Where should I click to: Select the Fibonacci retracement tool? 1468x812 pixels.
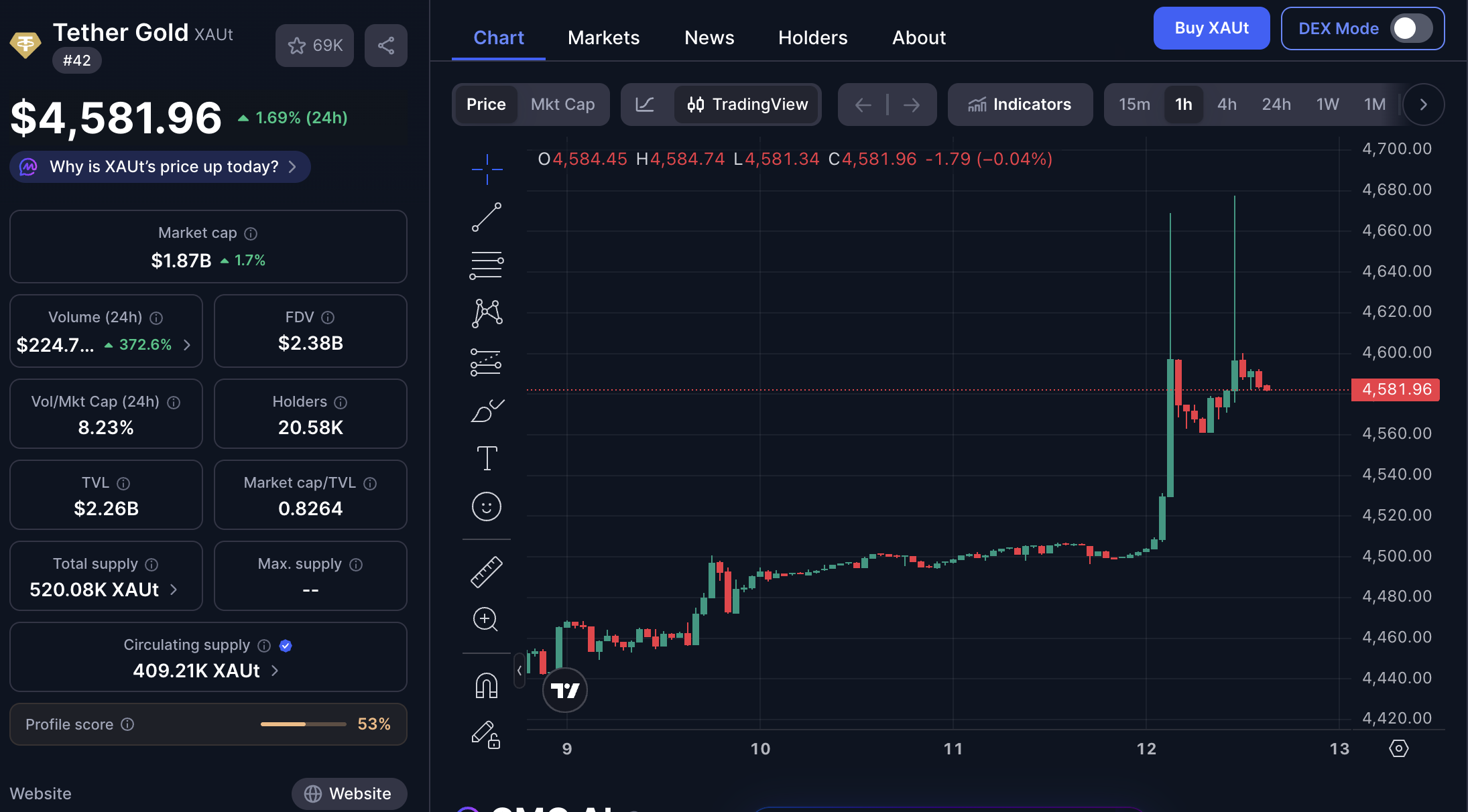click(486, 265)
